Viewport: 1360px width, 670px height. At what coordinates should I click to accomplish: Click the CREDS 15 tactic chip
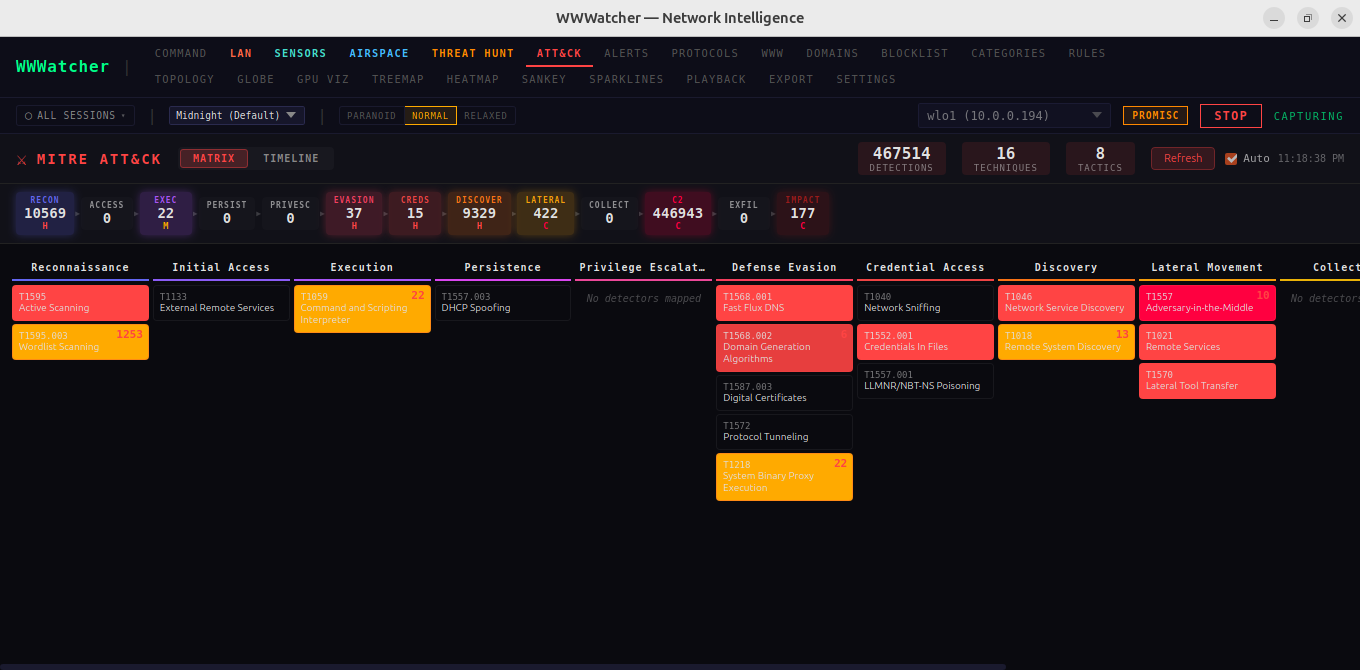pyautogui.click(x=415, y=213)
